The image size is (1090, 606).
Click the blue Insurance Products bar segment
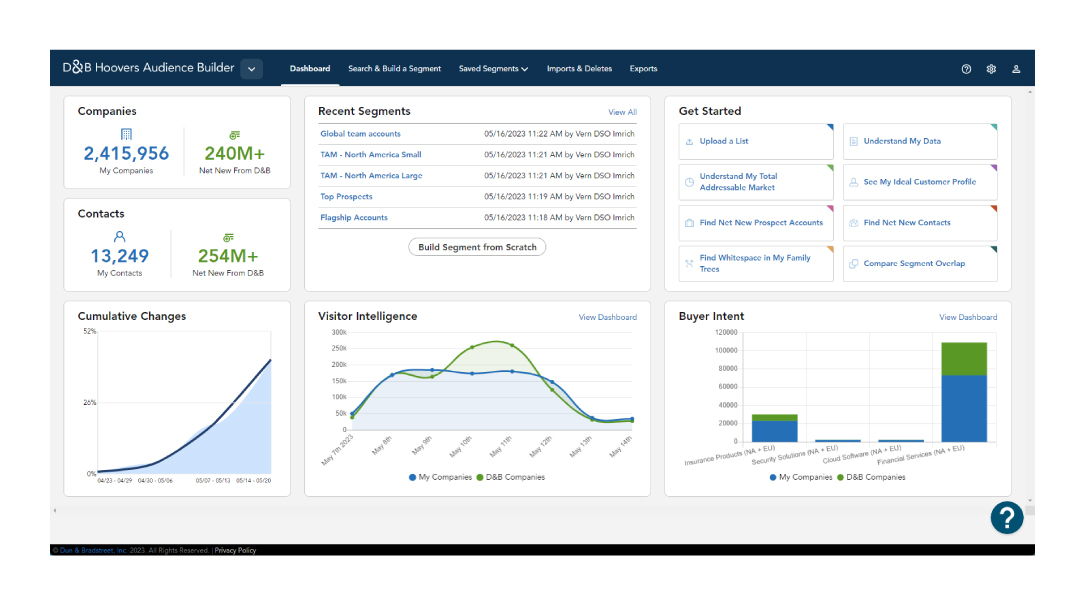pyautogui.click(x=774, y=432)
